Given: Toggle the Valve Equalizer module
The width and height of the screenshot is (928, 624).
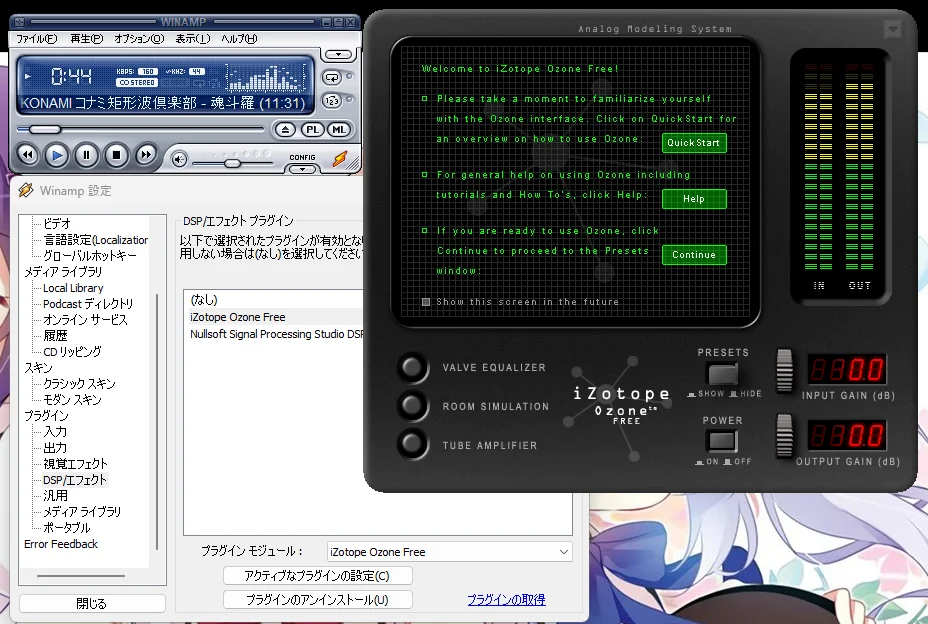Looking at the screenshot, I should coord(412,368).
